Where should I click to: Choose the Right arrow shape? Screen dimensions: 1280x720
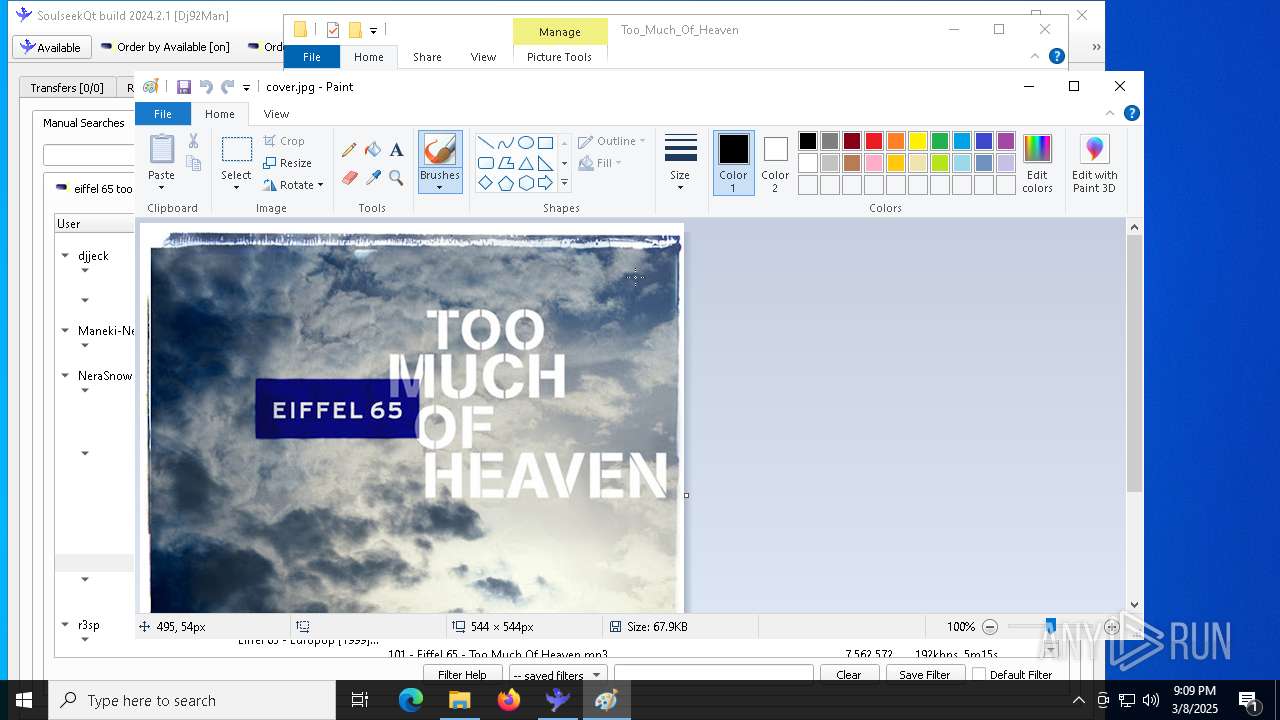[x=545, y=183]
